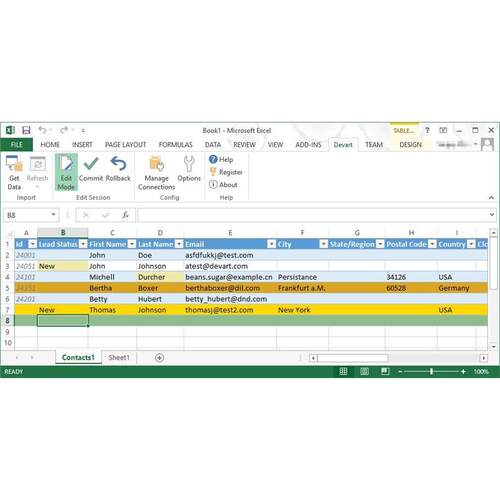
Task: Switch to the ADD-INS tab
Action: (x=308, y=145)
